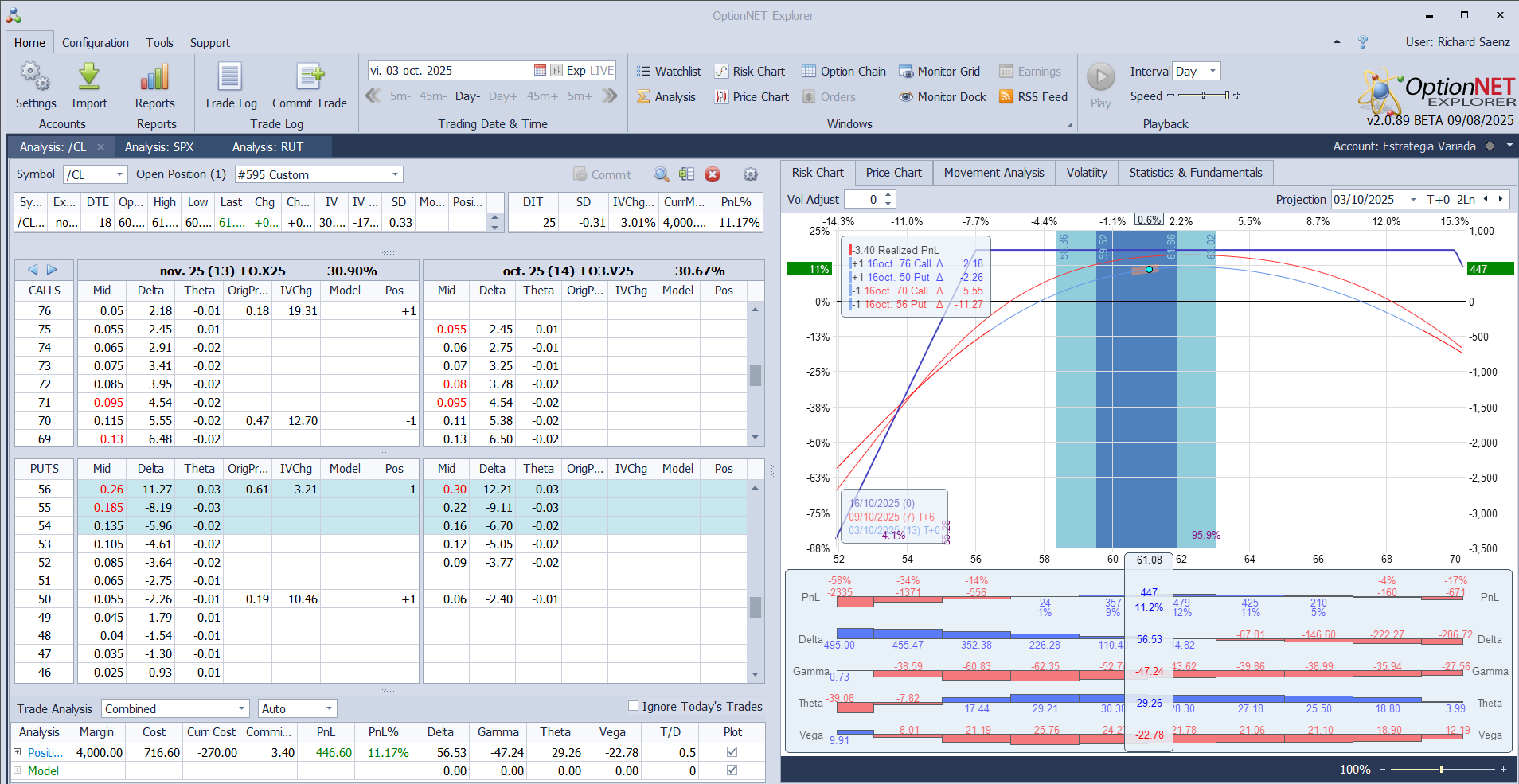The width and height of the screenshot is (1519, 784).
Task: Click the blue help question mark icon
Action: [x=1363, y=42]
